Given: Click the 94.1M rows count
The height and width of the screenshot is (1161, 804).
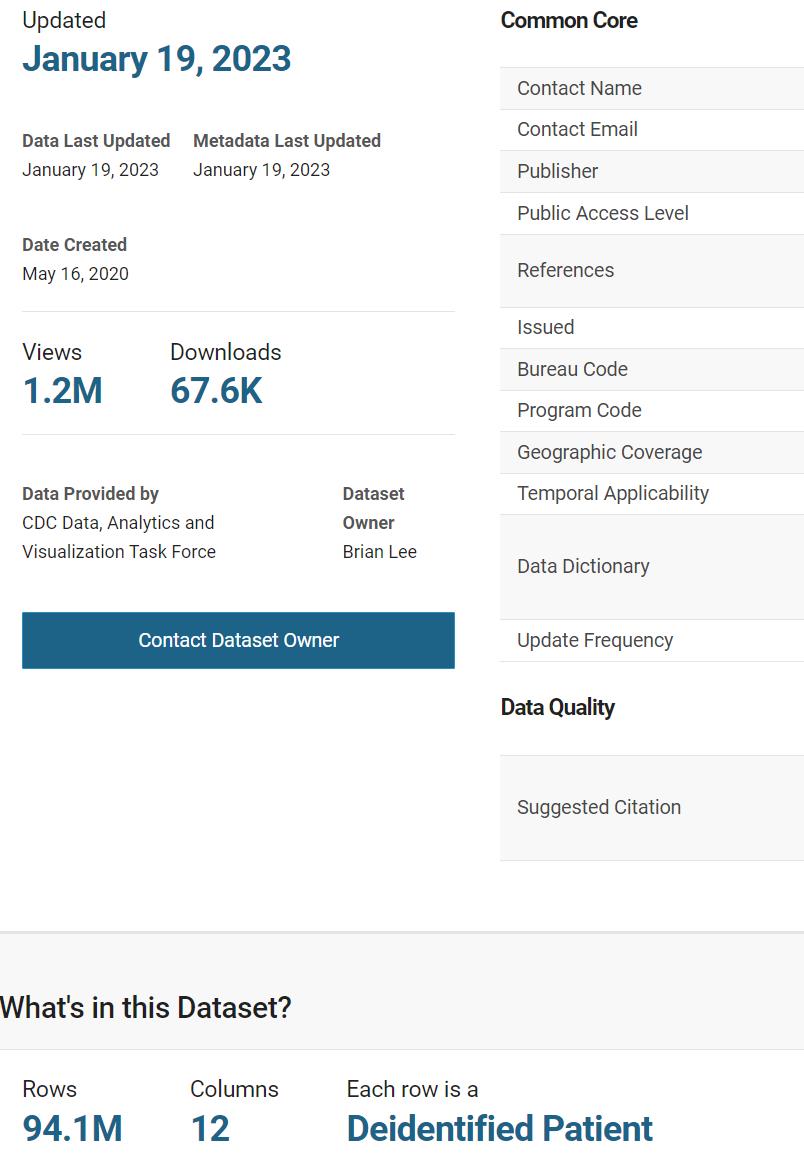Looking at the screenshot, I should point(72,1128).
